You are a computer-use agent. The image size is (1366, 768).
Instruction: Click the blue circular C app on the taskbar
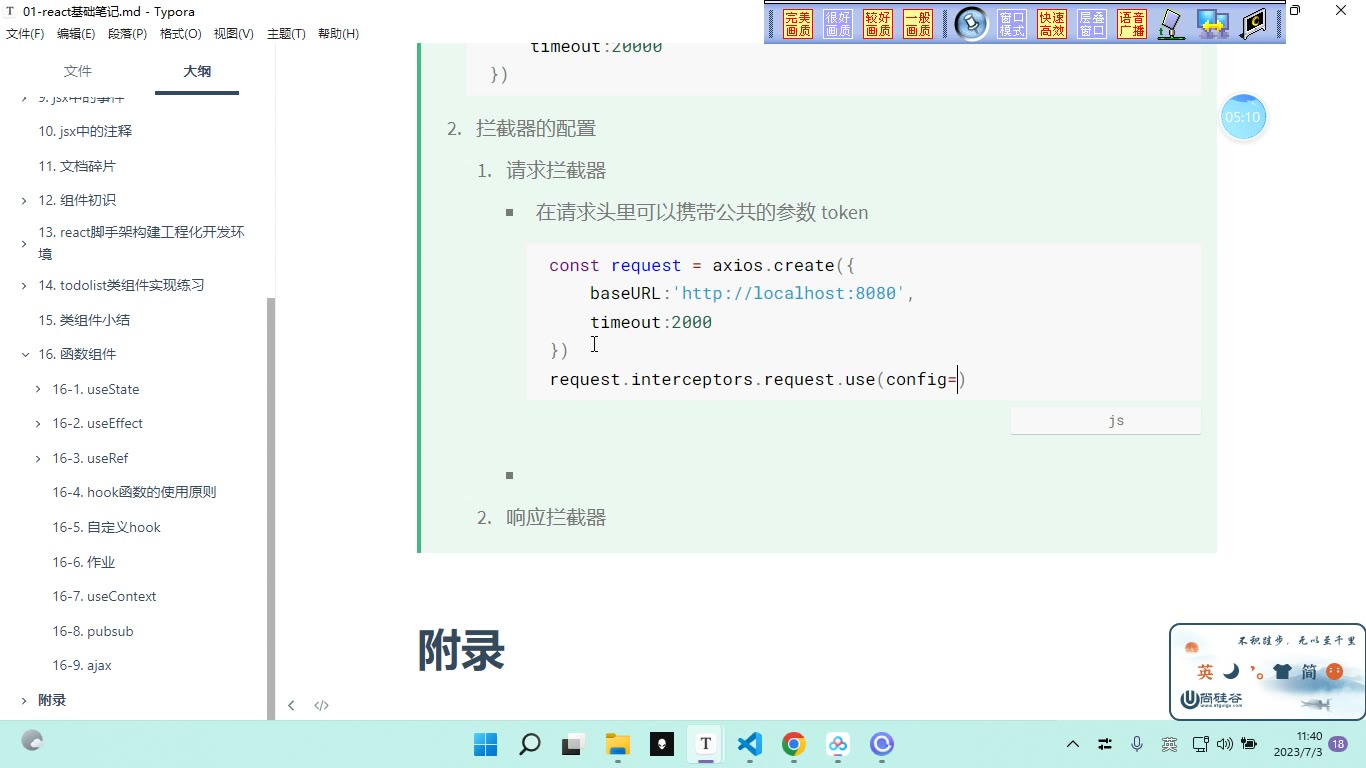(x=882, y=744)
